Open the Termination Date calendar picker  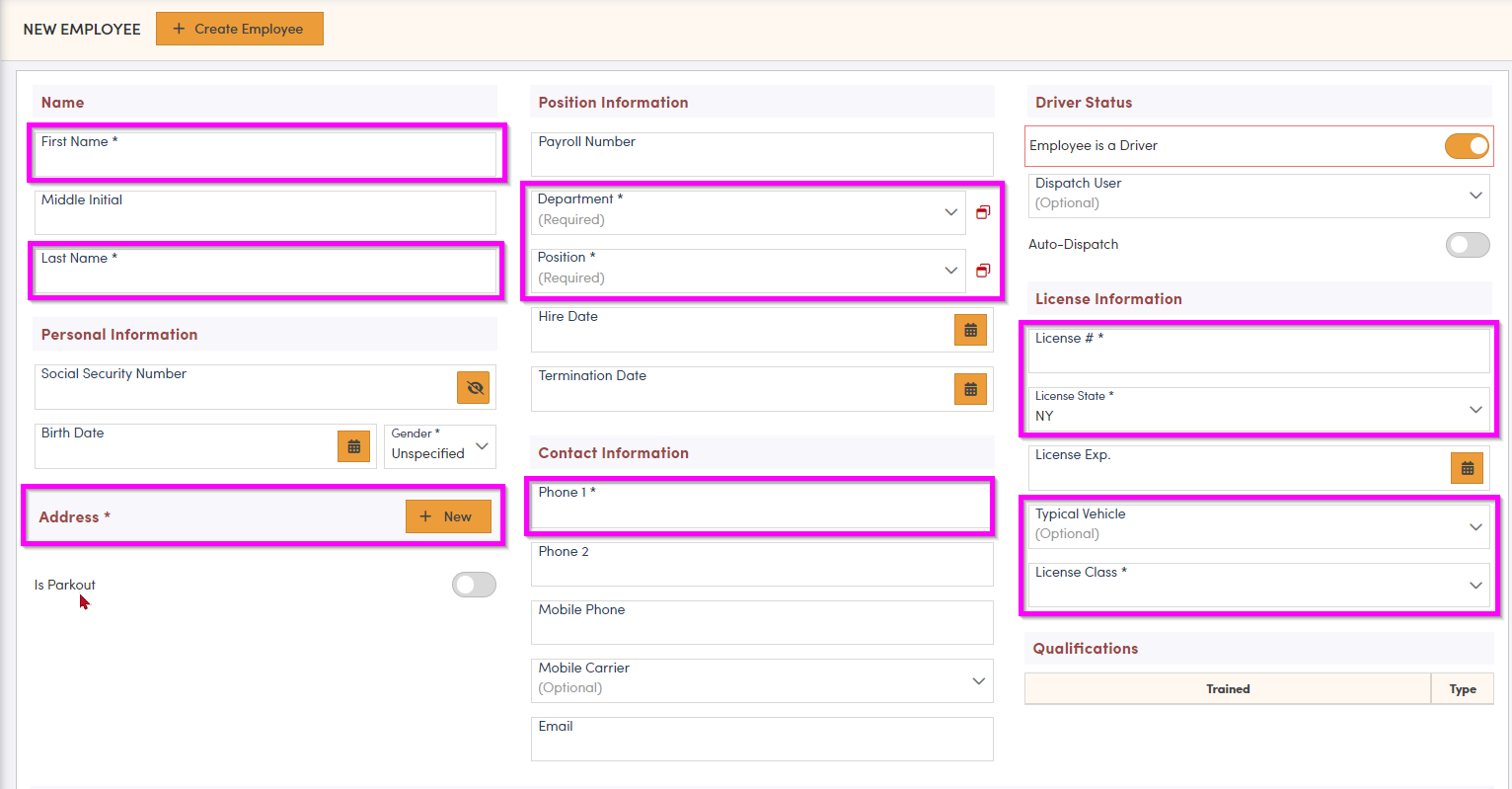(970, 389)
